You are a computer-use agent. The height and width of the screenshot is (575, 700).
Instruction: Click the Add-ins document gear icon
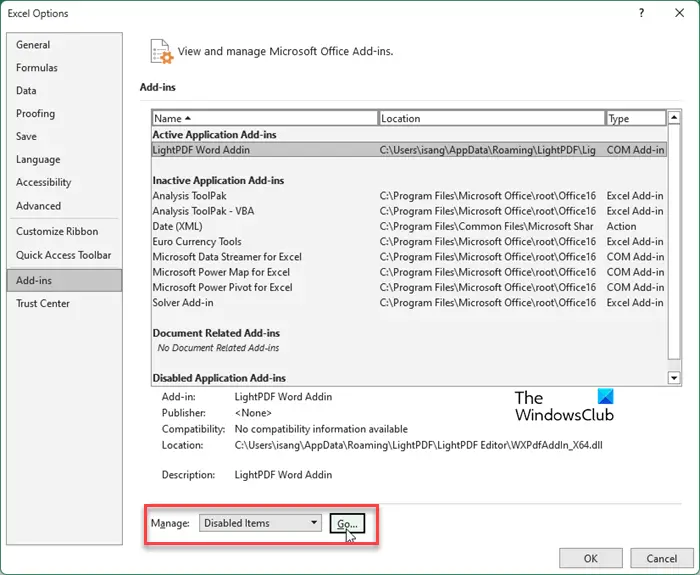point(161,51)
